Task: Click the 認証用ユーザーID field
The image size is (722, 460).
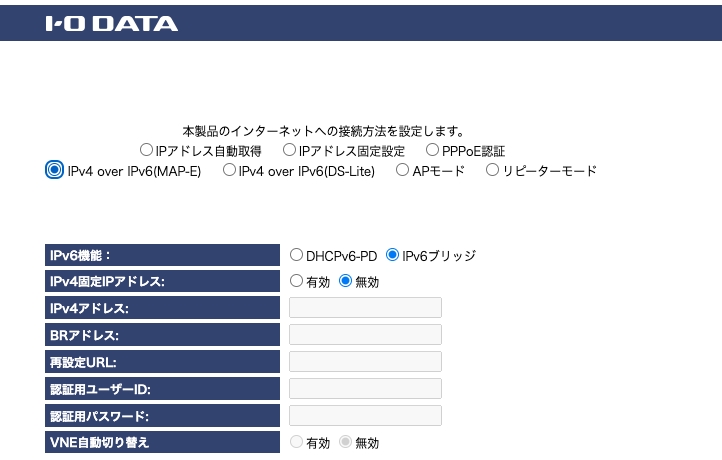Action: 365,388
